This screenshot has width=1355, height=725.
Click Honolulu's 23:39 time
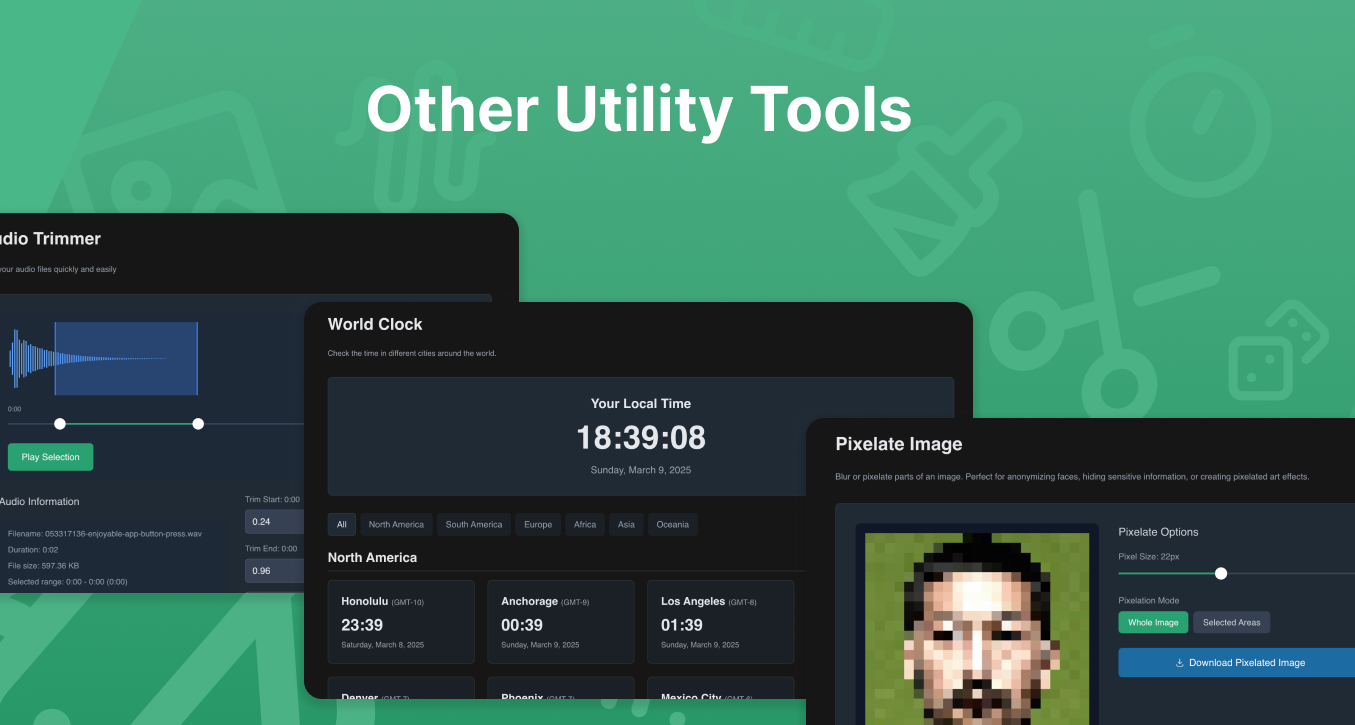tap(362, 625)
